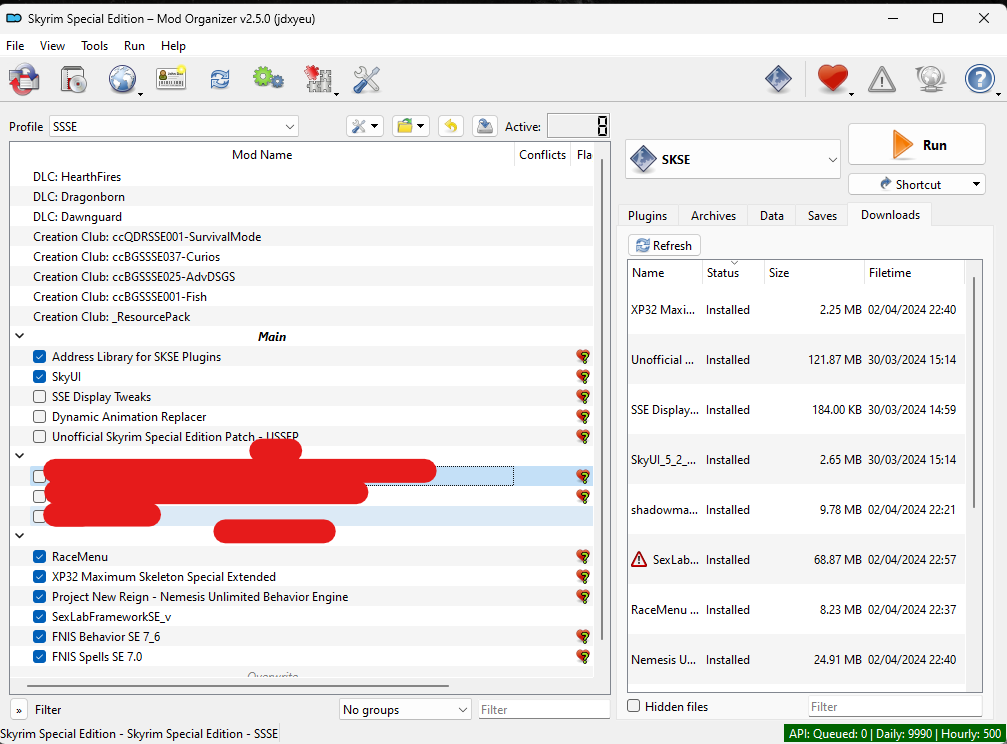Click Dynamic Animation Replacer flag icon

pyautogui.click(x=583, y=416)
